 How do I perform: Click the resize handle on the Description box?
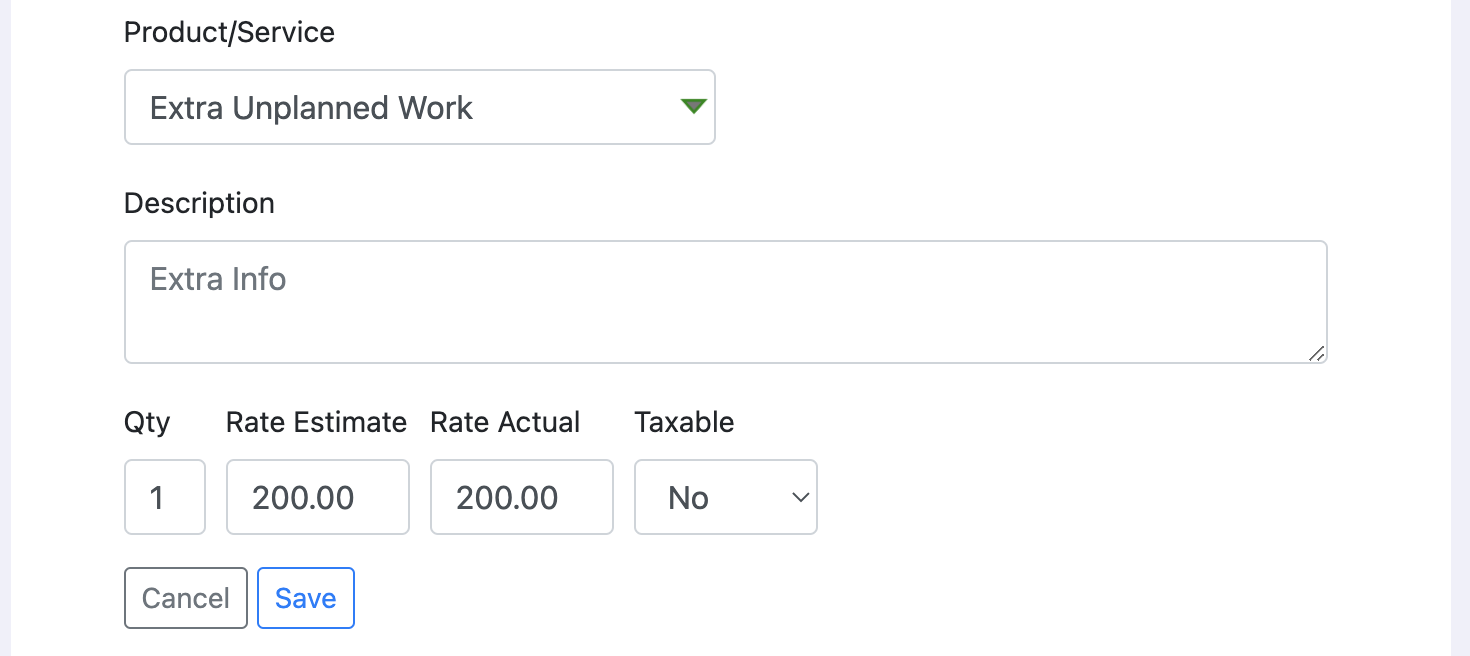tap(1318, 354)
